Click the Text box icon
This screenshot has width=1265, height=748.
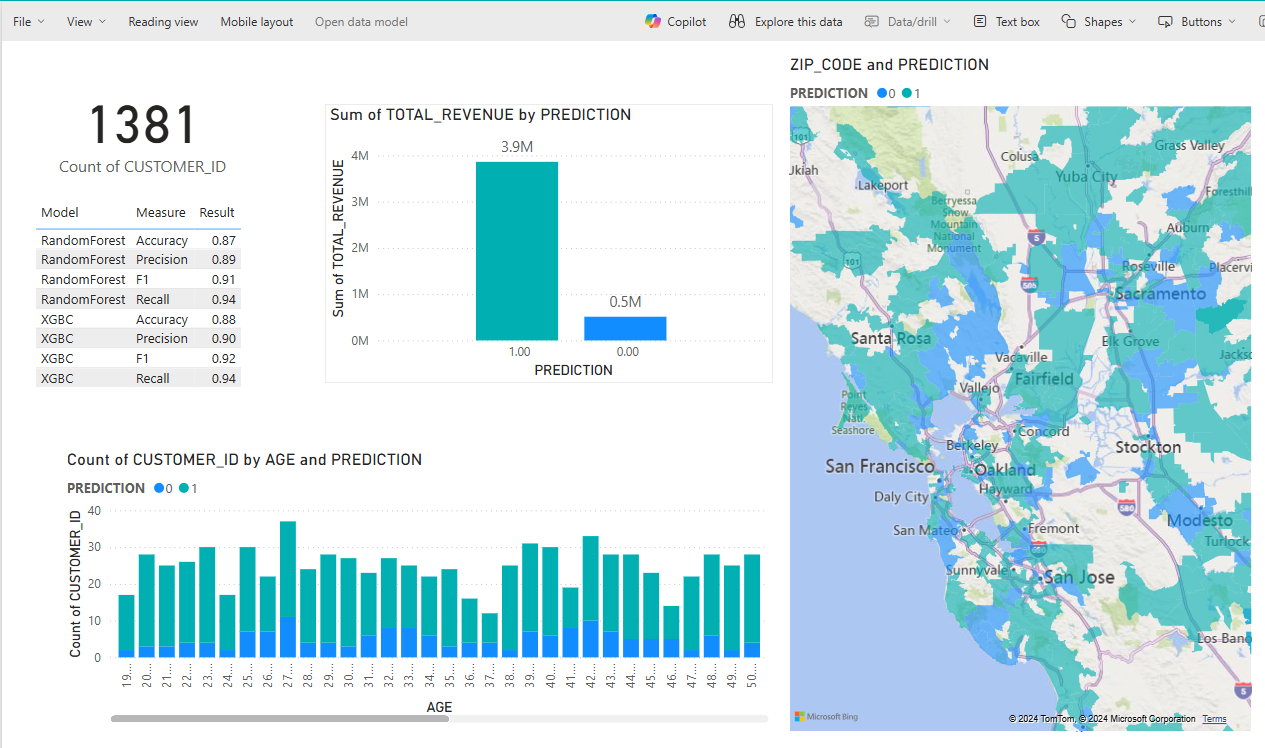pos(980,21)
